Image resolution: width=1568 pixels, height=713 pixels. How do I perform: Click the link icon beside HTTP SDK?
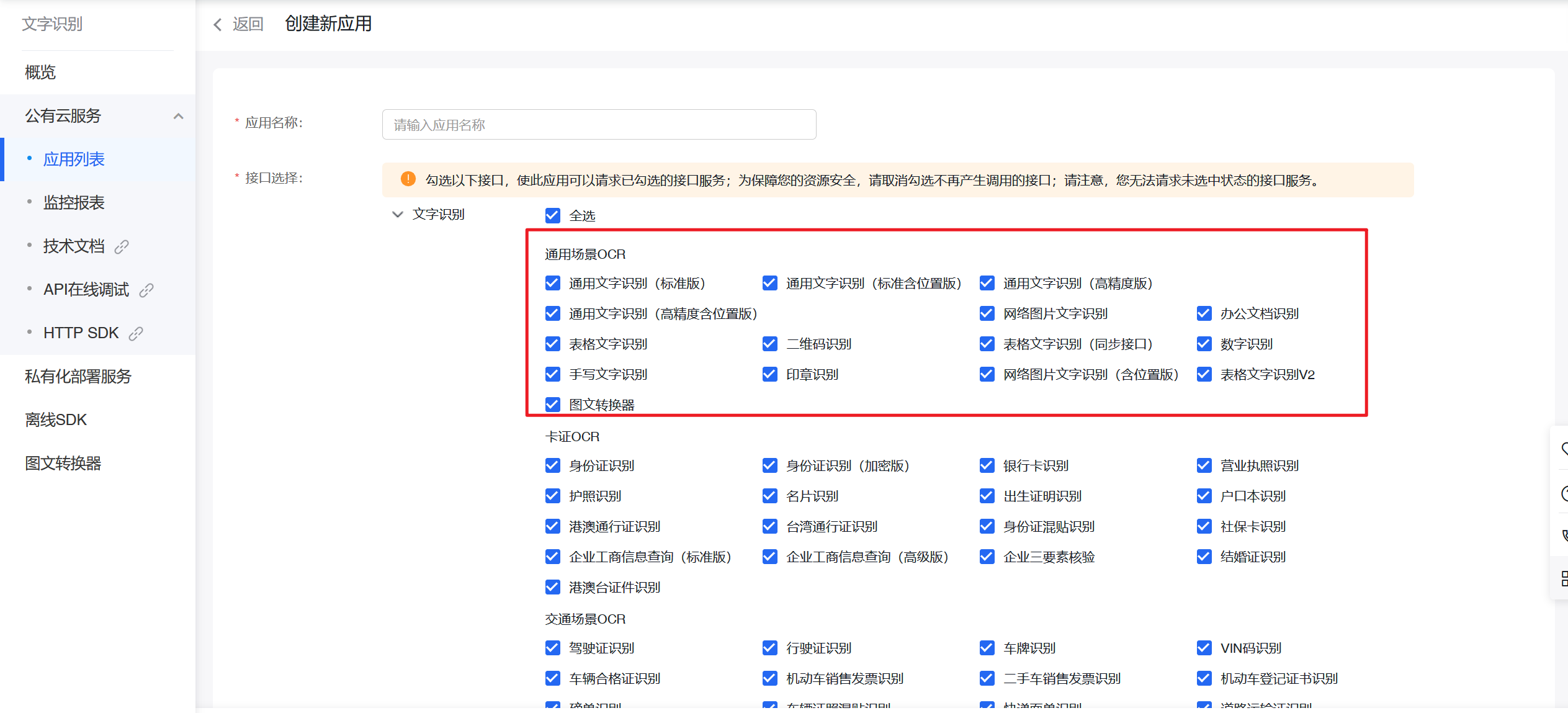tap(137, 333)
